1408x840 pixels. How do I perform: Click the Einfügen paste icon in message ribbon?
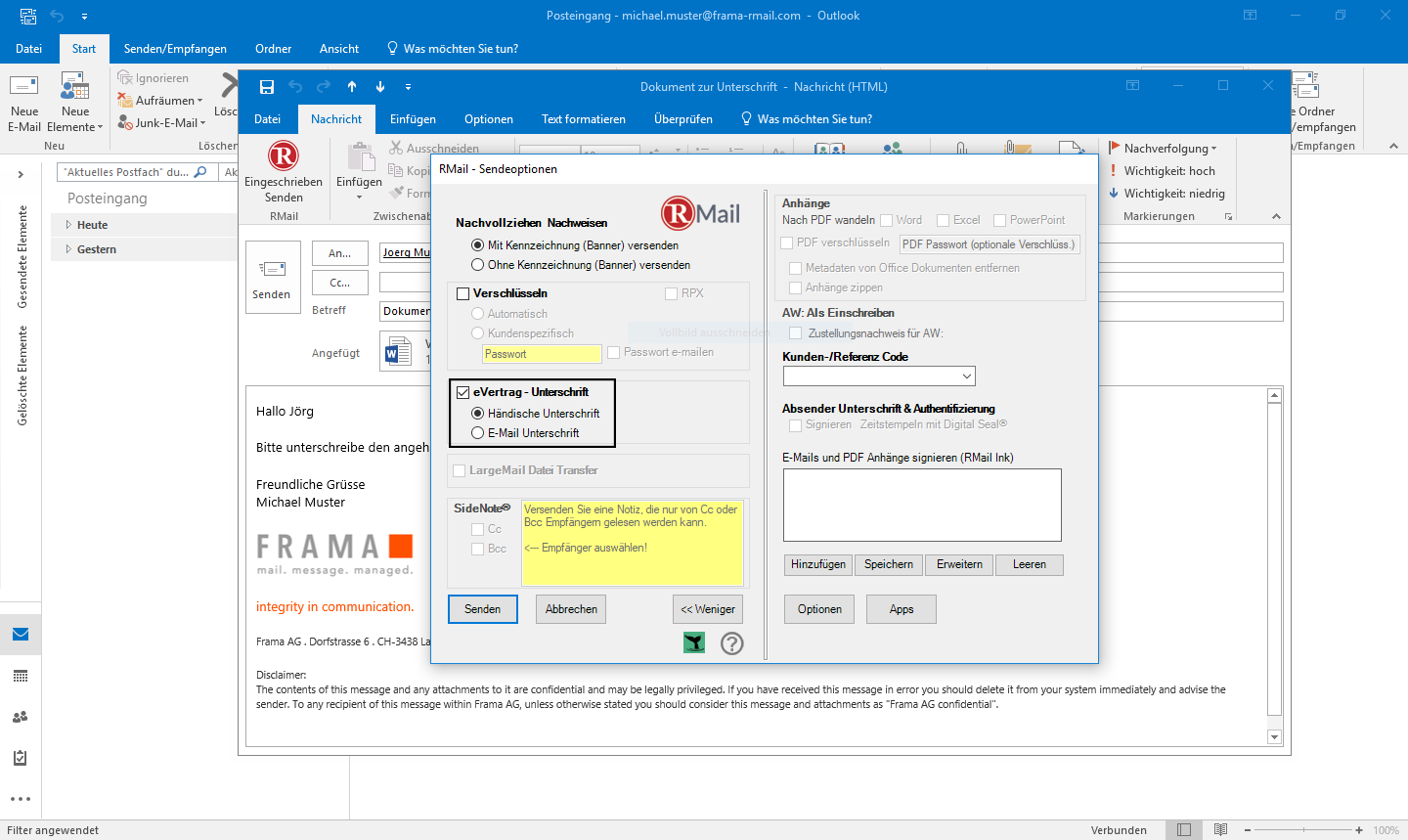point(360,157)
